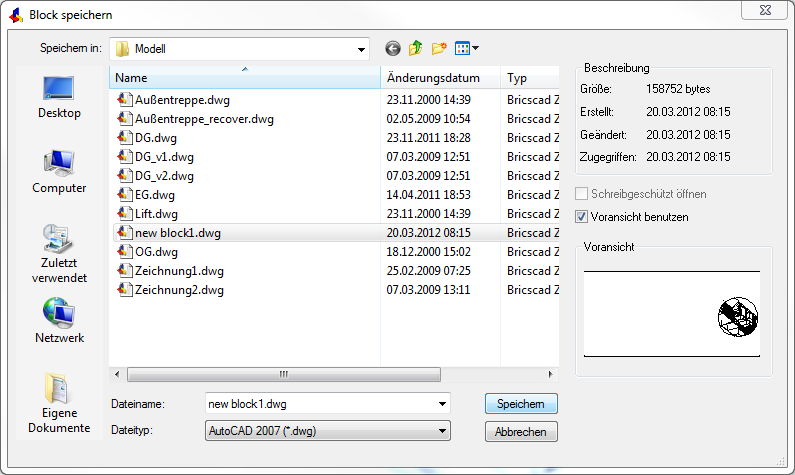Expand the Dateiname dropdown arrow

pos(442,404)
